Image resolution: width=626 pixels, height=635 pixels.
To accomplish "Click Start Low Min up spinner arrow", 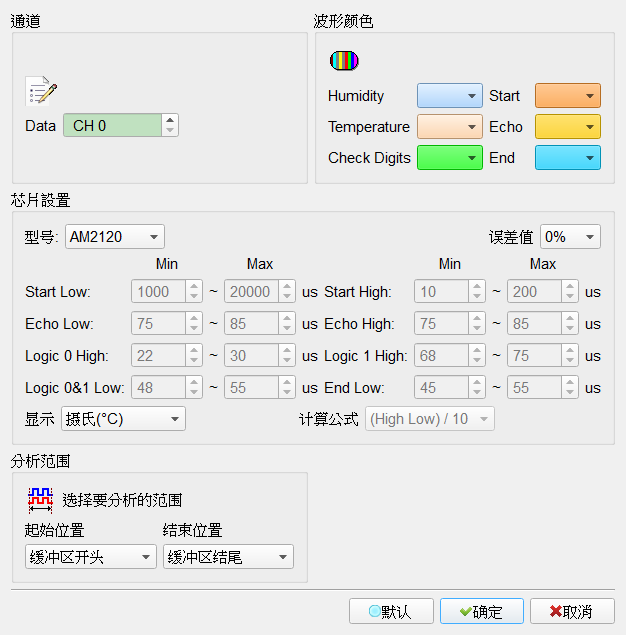I will point(194,286).
